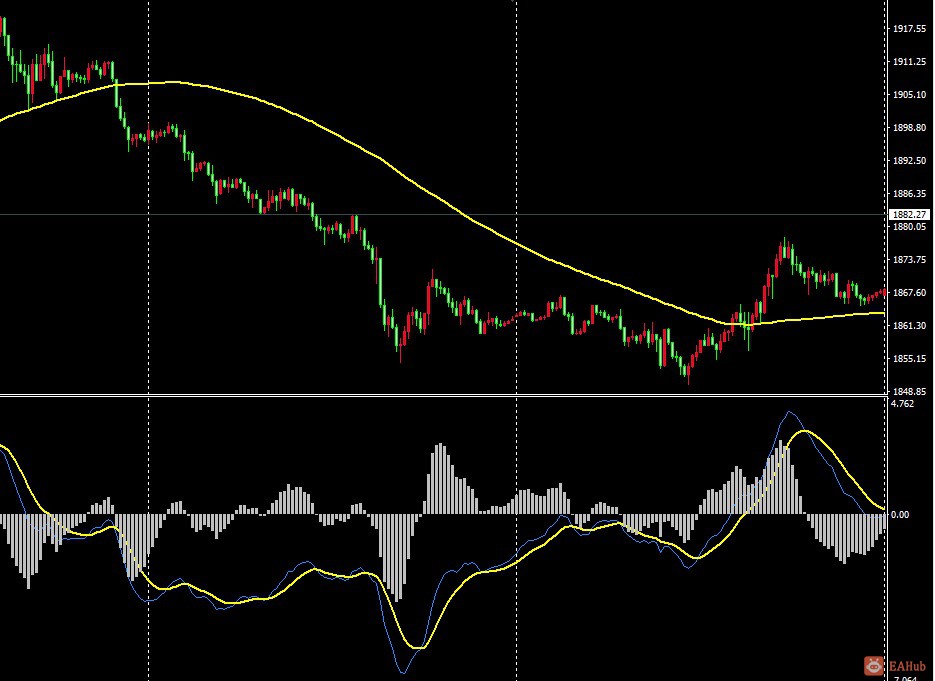This screenshot has width=935, height=681.
Task: Select the 1917.55 price axis label
Action: [910, 30]
